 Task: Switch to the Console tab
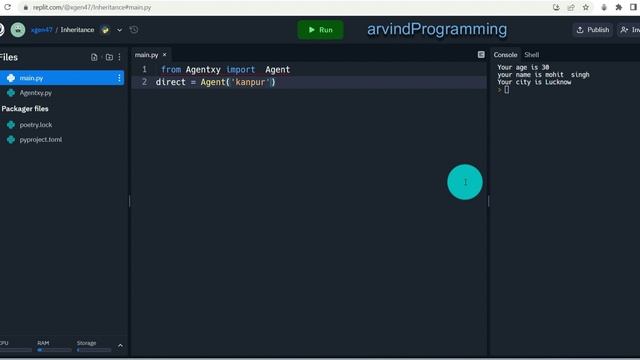pos(505,55)
